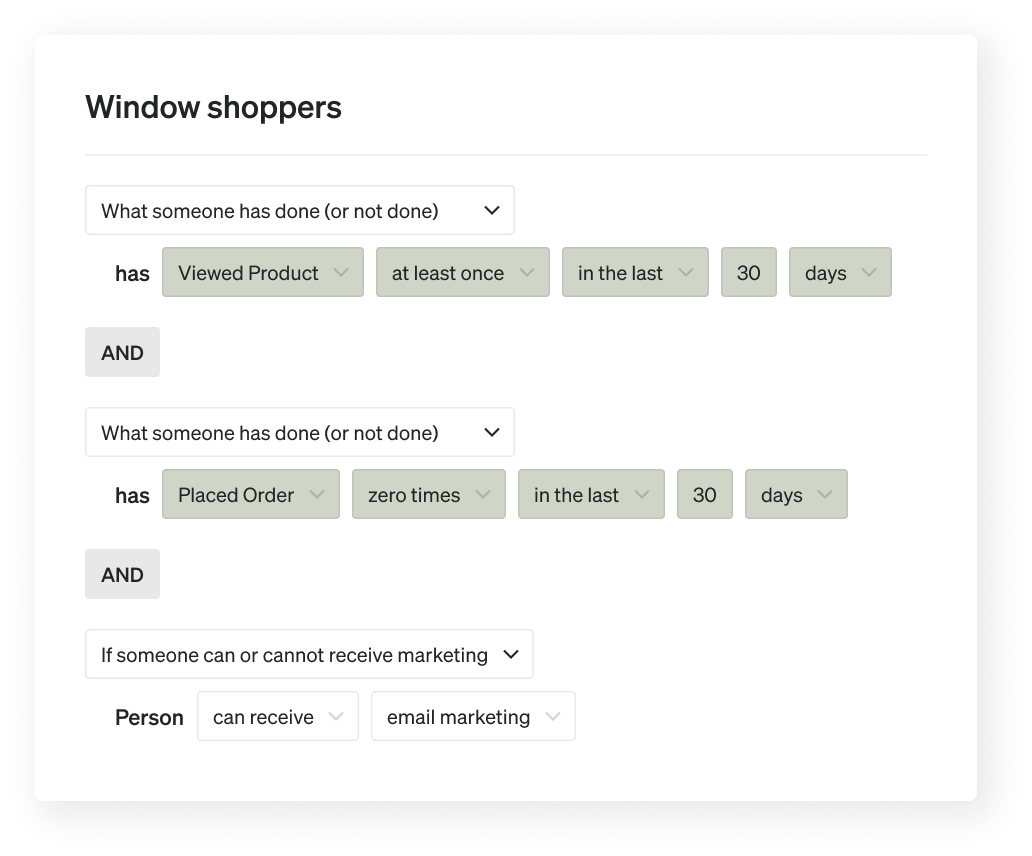Change the 'at least once' frequency dropdown
This screenshot has width=1032, height=856.
pos(462,274)
